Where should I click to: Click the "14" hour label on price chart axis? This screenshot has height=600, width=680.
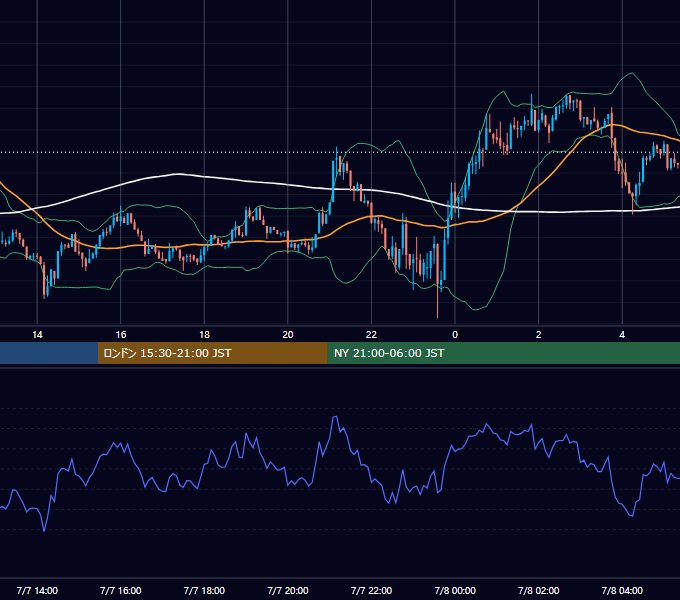pos(37,334)
